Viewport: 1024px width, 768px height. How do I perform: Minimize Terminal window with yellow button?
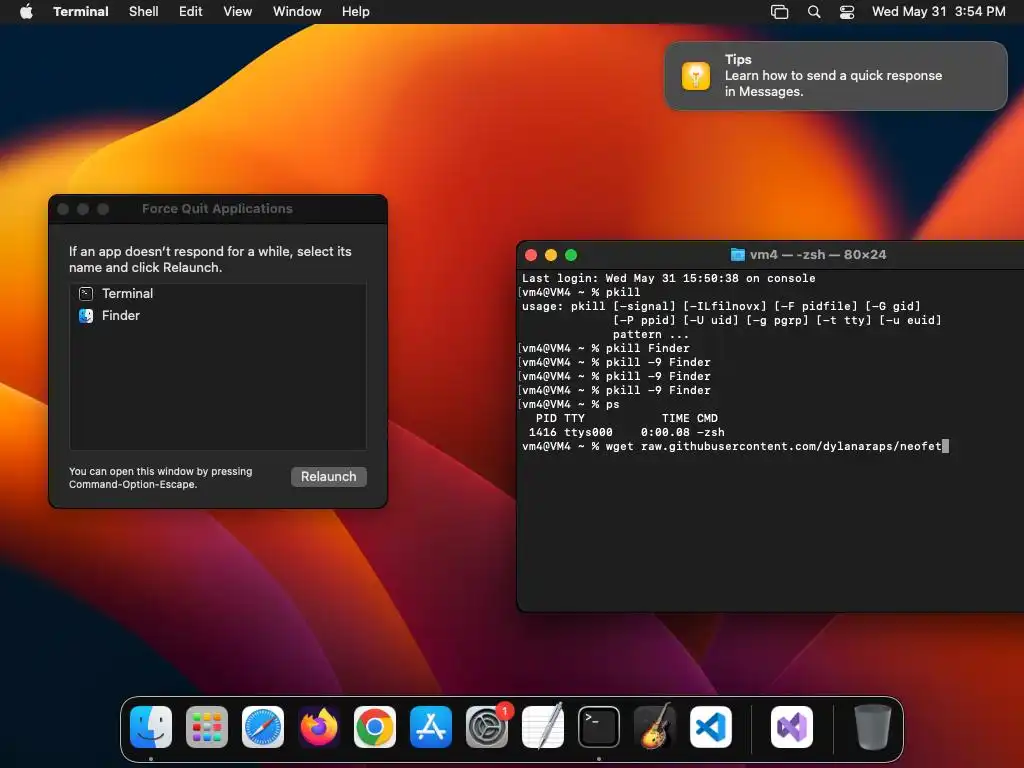[x=551, y=255]
